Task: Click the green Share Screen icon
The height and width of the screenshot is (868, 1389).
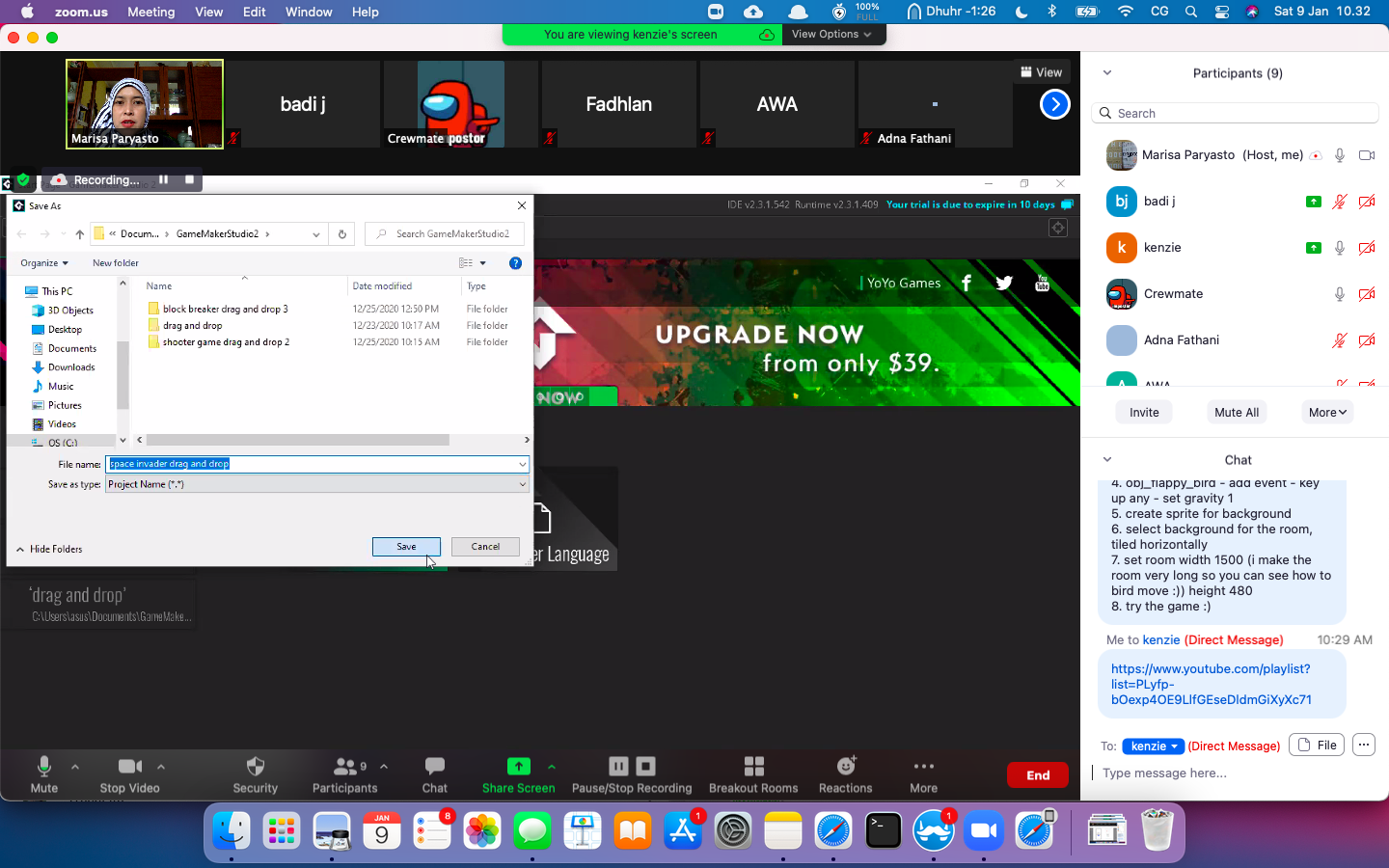Action: click(x=518, y=766)
